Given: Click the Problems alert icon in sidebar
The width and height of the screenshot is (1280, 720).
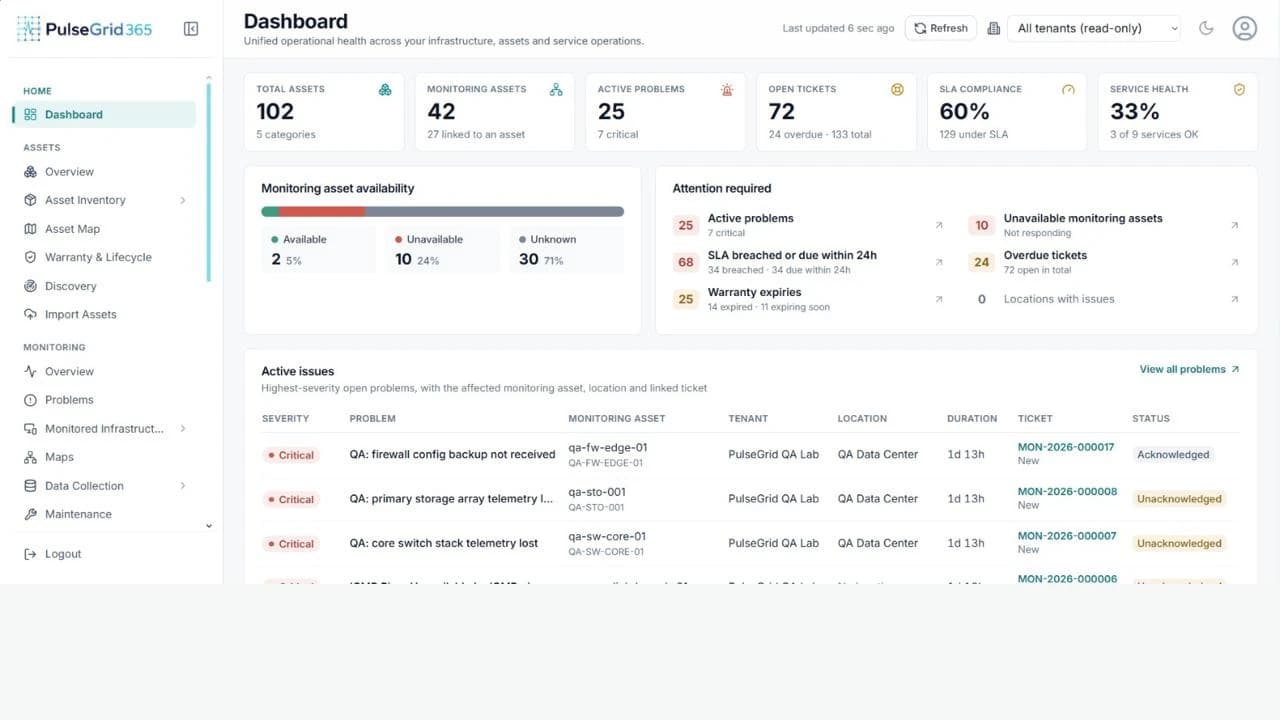Looking at the screenshot, I should click(30, 400).
